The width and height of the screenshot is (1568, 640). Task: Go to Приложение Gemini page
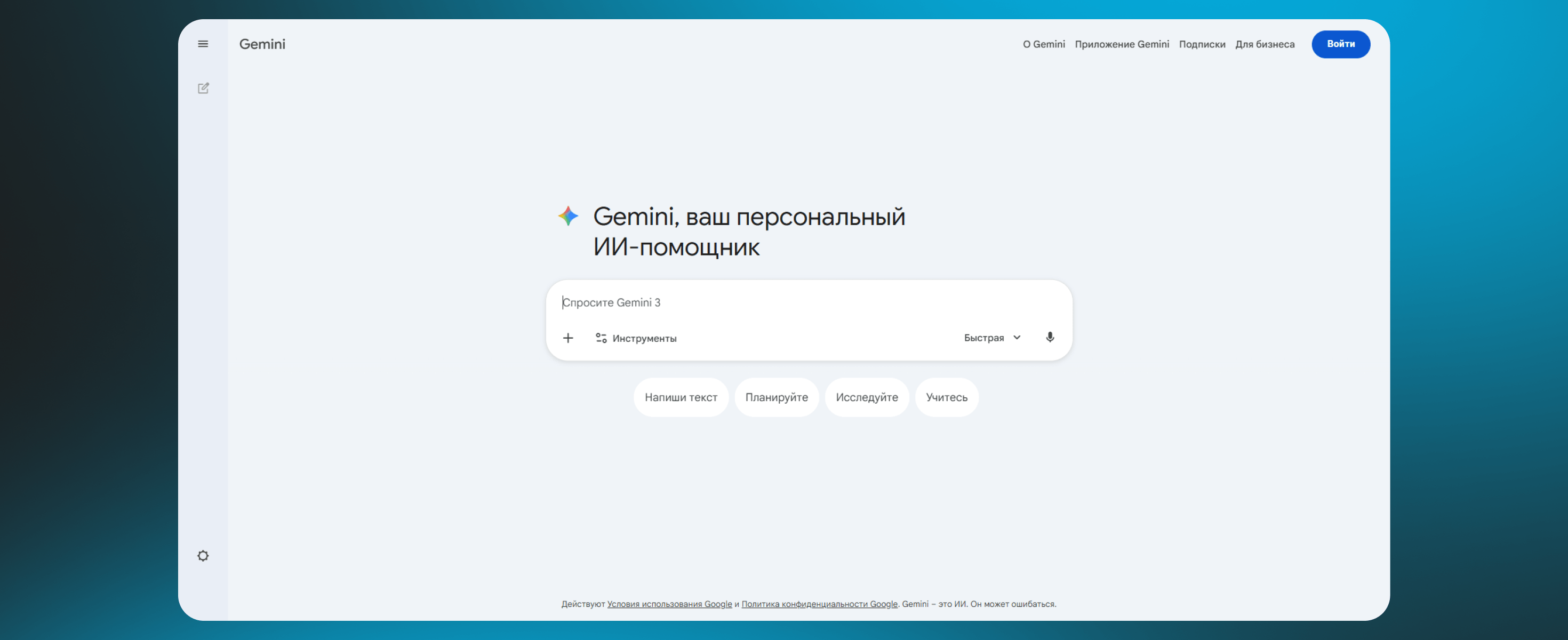coord(1121,44)
